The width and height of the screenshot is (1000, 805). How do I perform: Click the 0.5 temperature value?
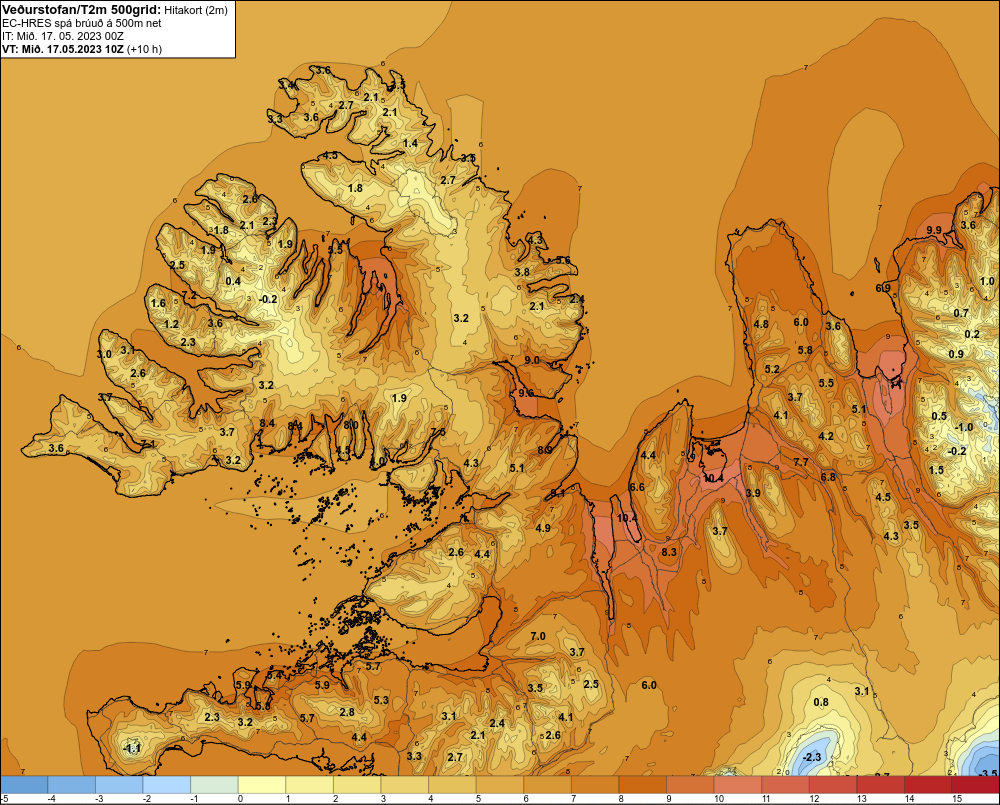(x=939, y=417)
